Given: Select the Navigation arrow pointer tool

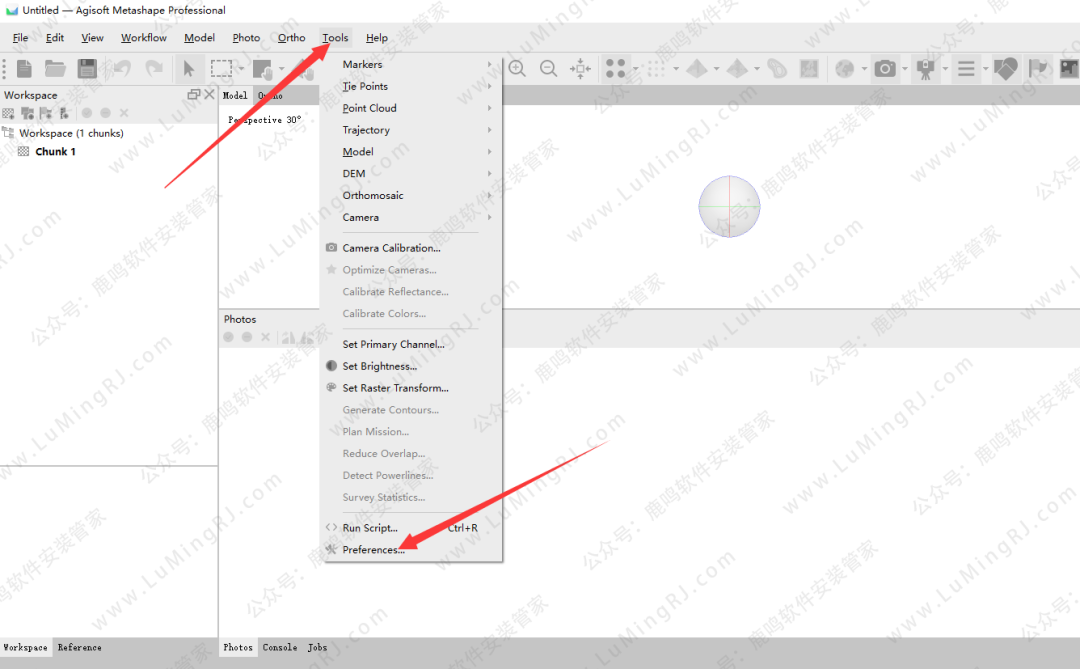Looking at the screenshot, I should [x=188, y=68].
